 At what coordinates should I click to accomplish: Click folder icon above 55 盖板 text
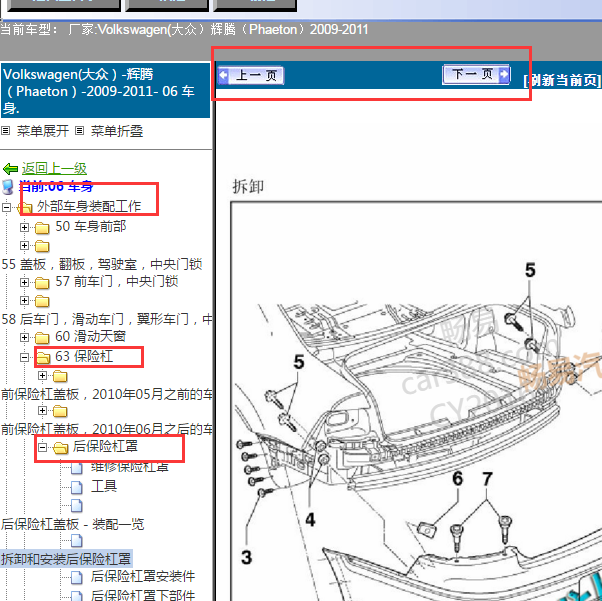(x=42, y=246)
